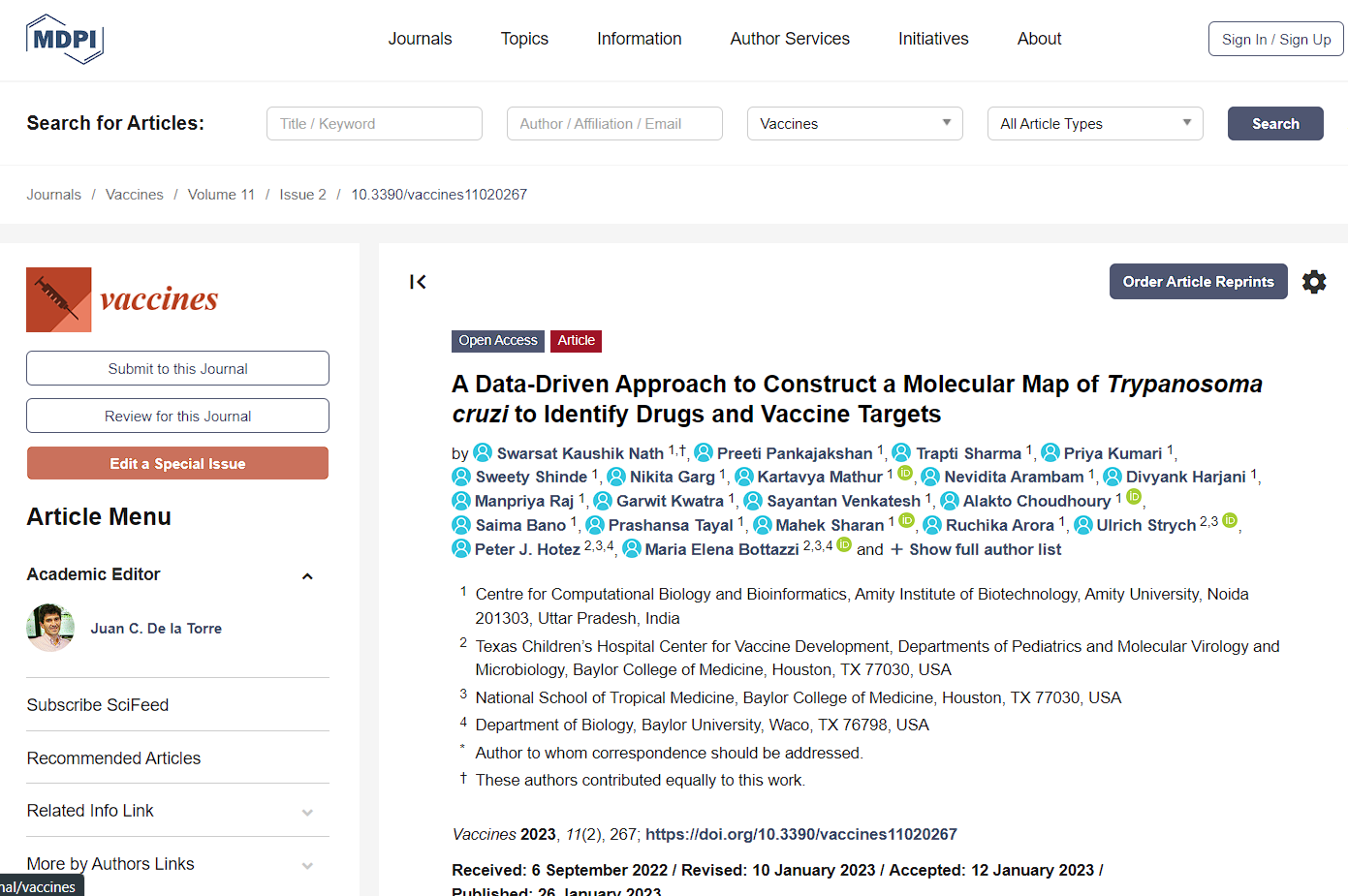Open the Author Services menu
Image resolution: width=1348 pixels, height=896 pixels.
(790, 39)
